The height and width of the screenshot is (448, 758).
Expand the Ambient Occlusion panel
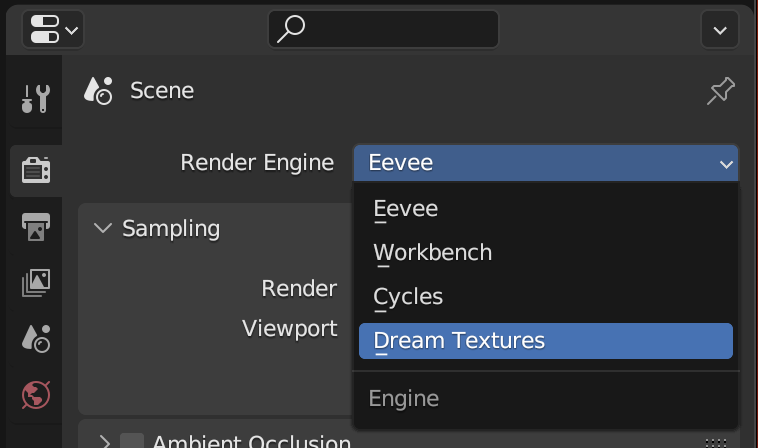click(x=102, y=442)
